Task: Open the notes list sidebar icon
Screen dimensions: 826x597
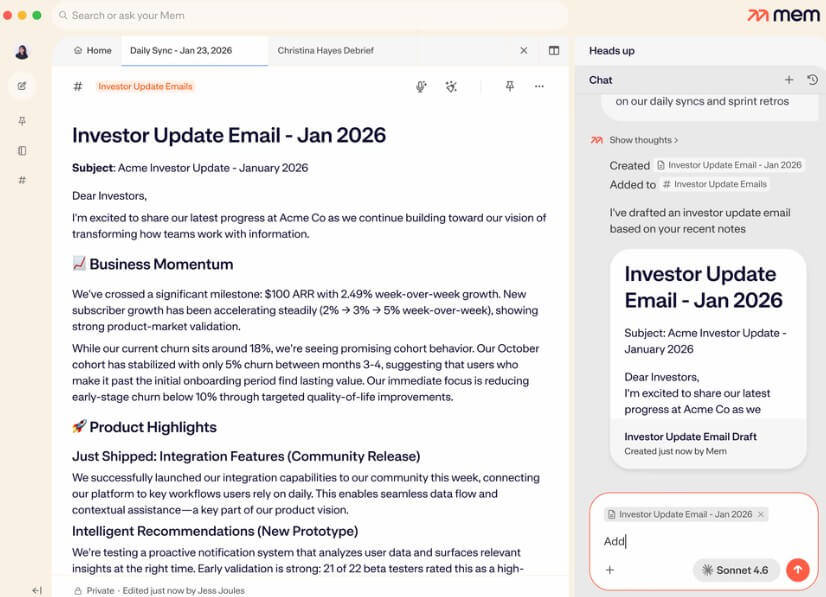Action: pos(22,151)
